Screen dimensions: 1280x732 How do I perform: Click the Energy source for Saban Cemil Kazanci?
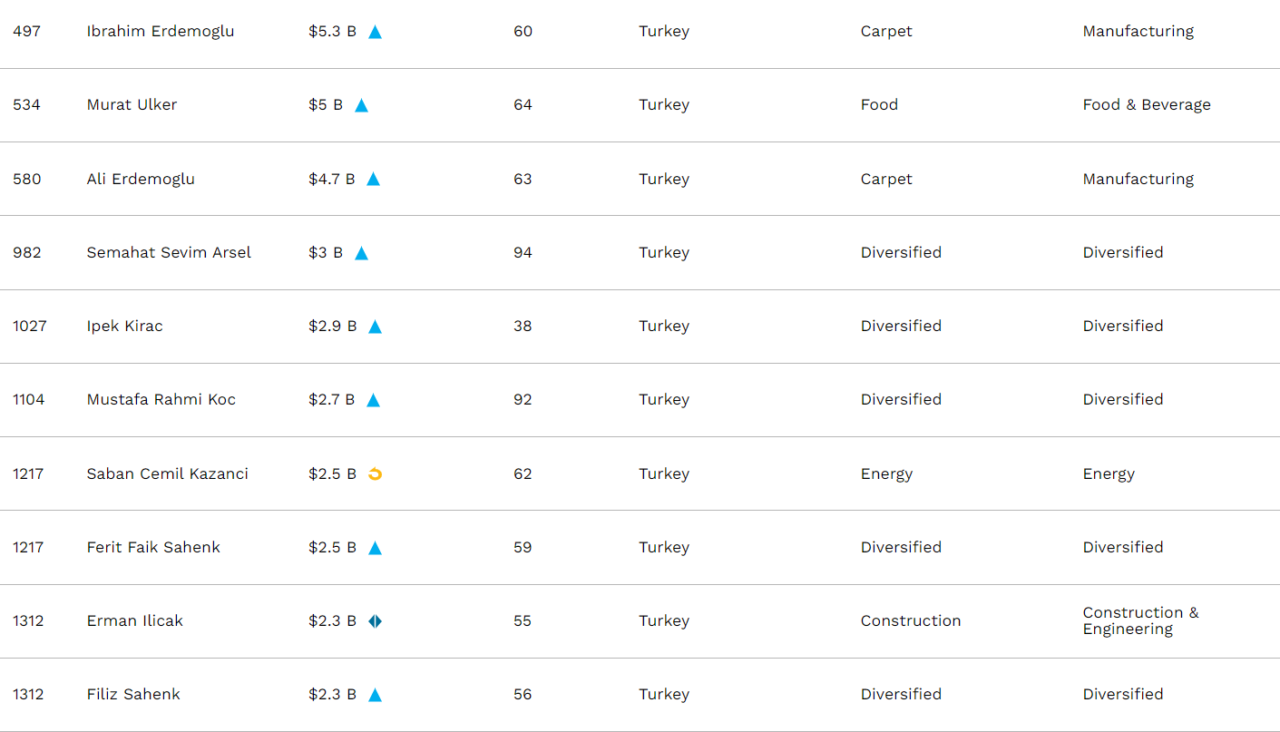[886, 474]
